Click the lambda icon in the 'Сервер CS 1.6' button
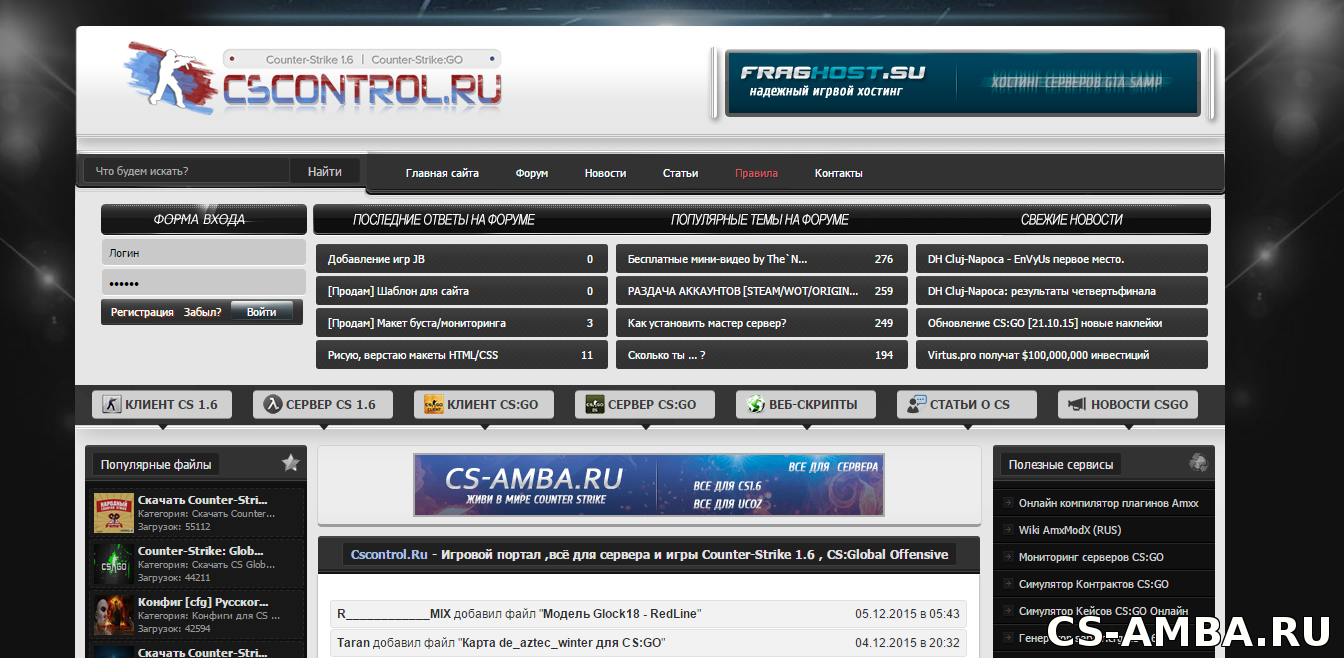Screen dimensions: 1344x658 [x=271, y=405]
